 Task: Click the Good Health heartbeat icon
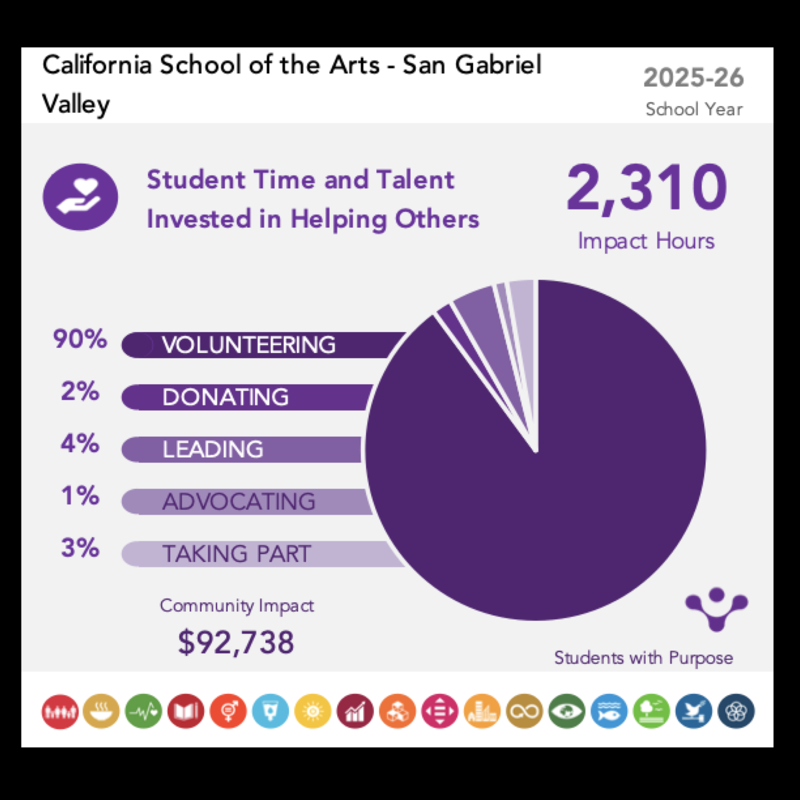pyautogui.click(x=144, y=711)
